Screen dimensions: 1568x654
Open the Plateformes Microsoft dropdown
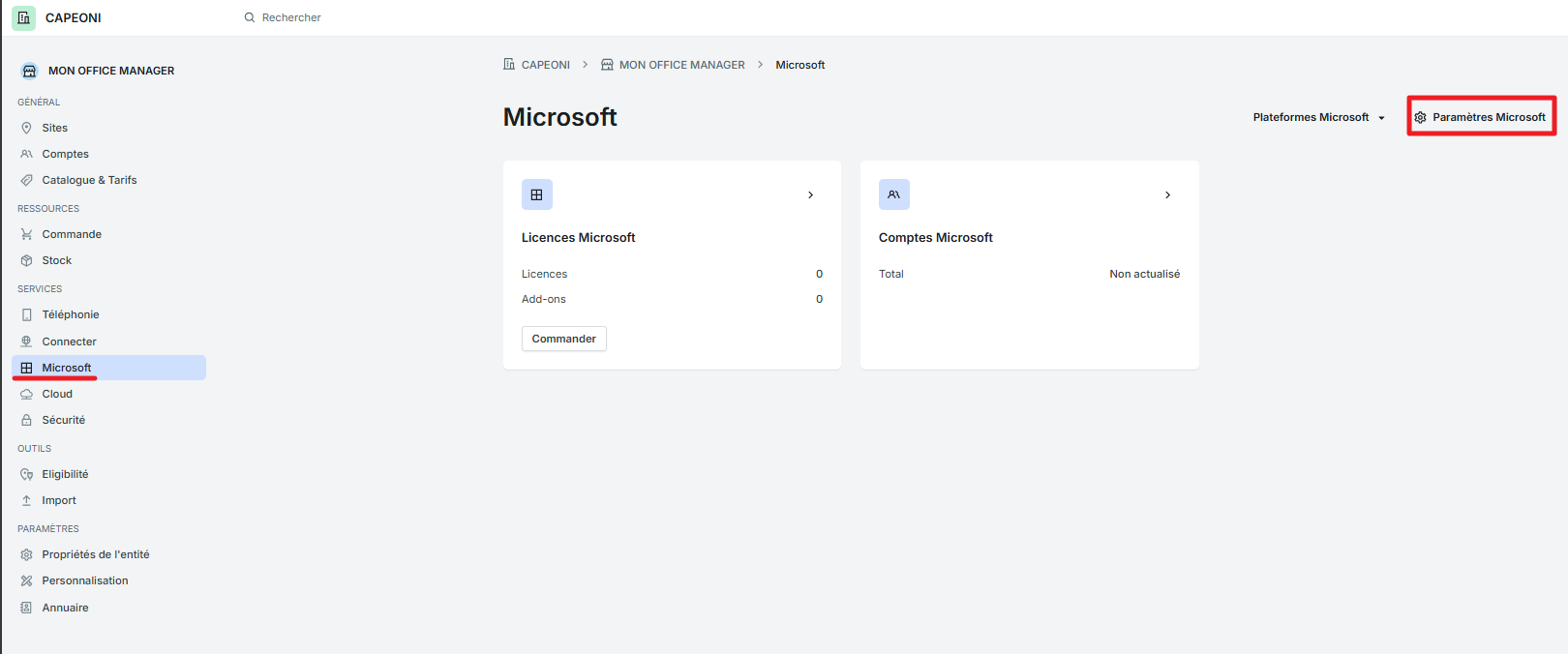[1319, 117]
